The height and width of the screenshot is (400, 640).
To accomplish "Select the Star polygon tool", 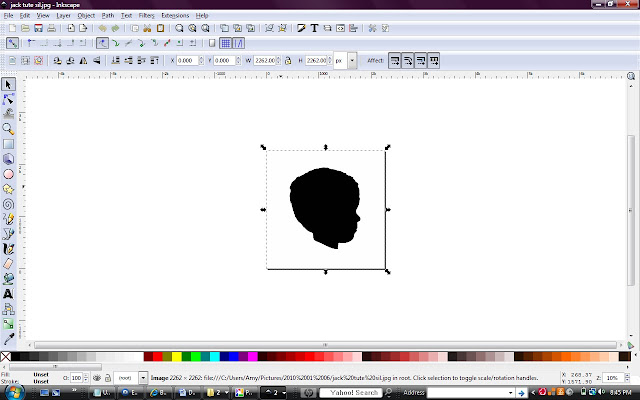I will point(8,189).
